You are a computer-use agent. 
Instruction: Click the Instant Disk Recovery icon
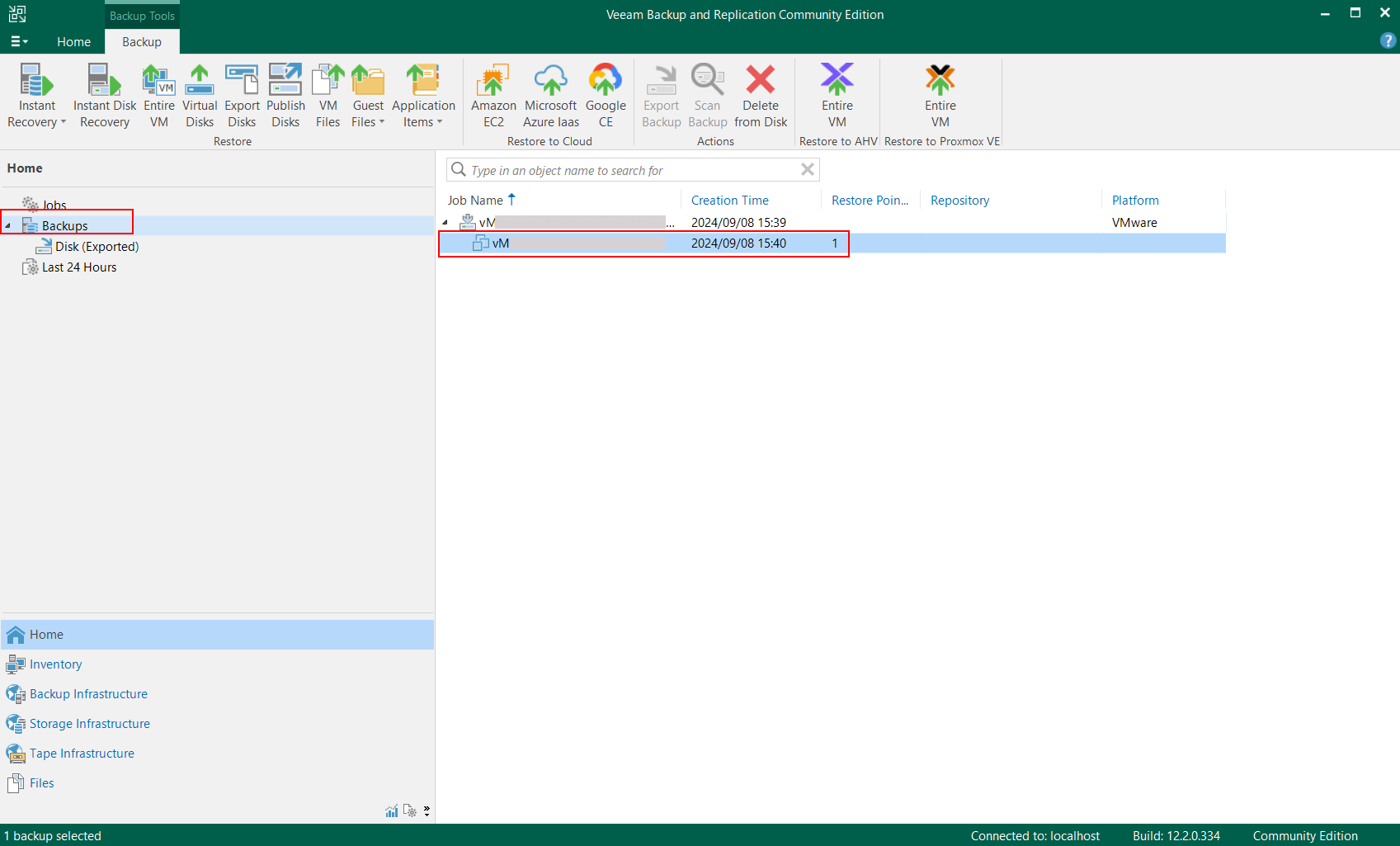tap(104, 80)
